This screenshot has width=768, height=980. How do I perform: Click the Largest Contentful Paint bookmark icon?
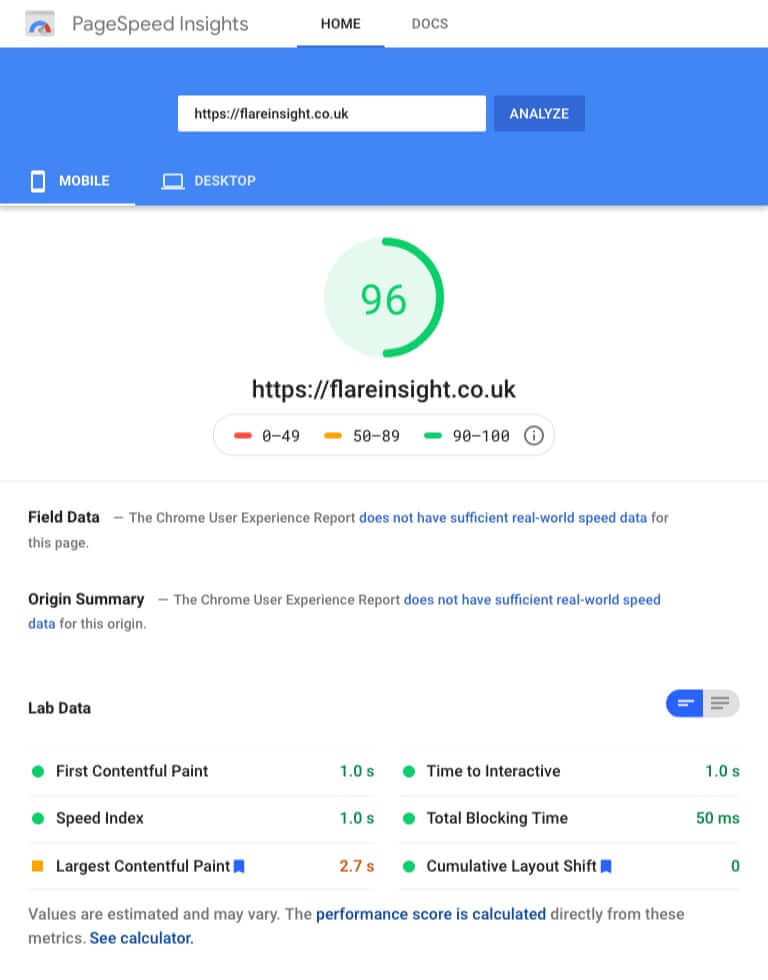(239, 866)
